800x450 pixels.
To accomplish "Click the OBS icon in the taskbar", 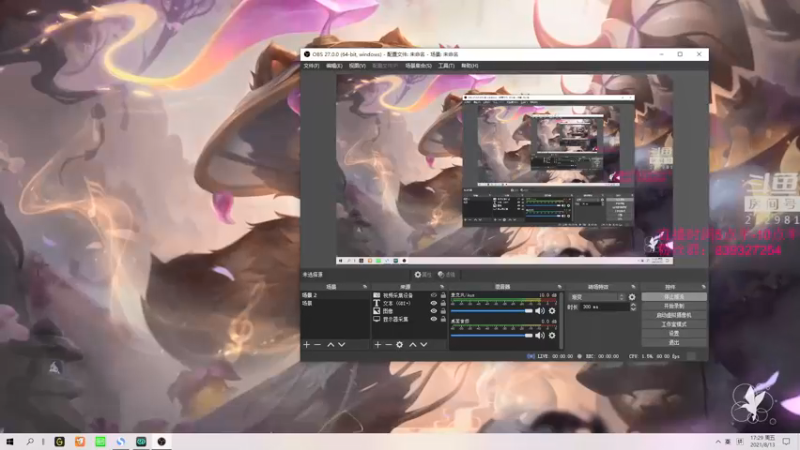I will click(x=162, y=441).
